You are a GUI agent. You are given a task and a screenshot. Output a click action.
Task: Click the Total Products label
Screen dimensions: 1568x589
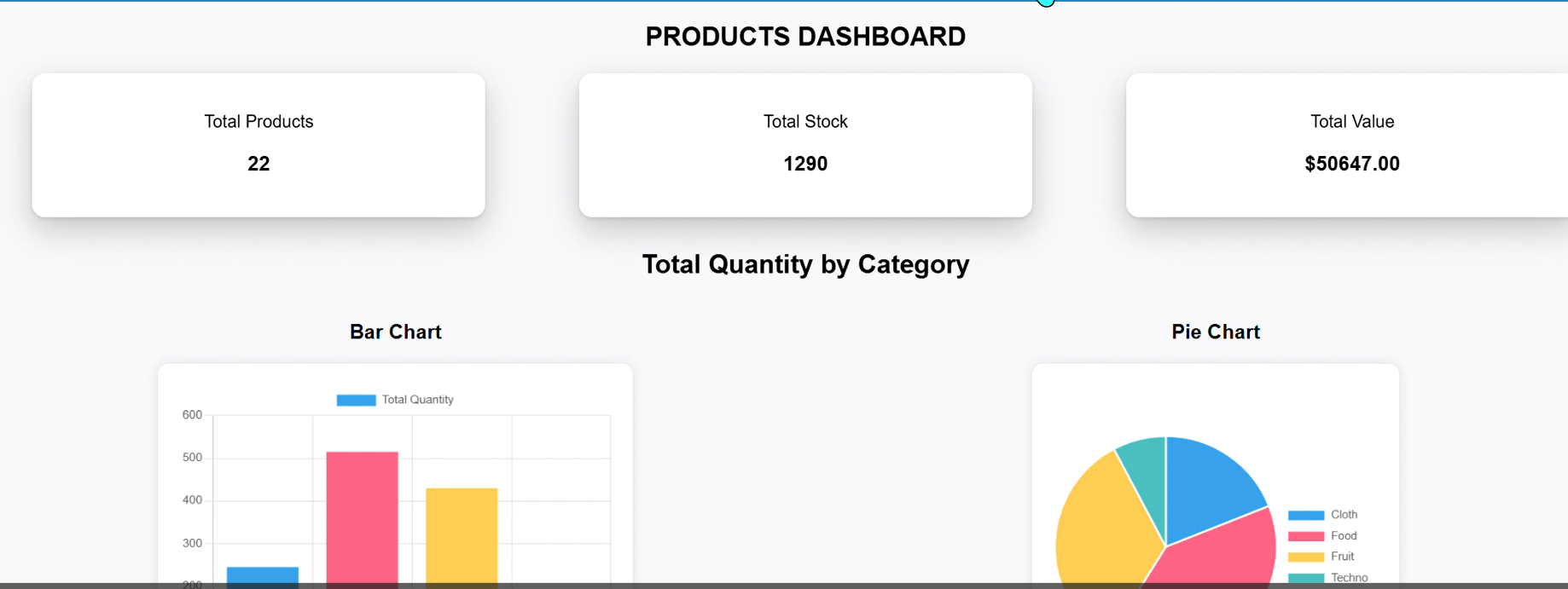pos(258,122)
